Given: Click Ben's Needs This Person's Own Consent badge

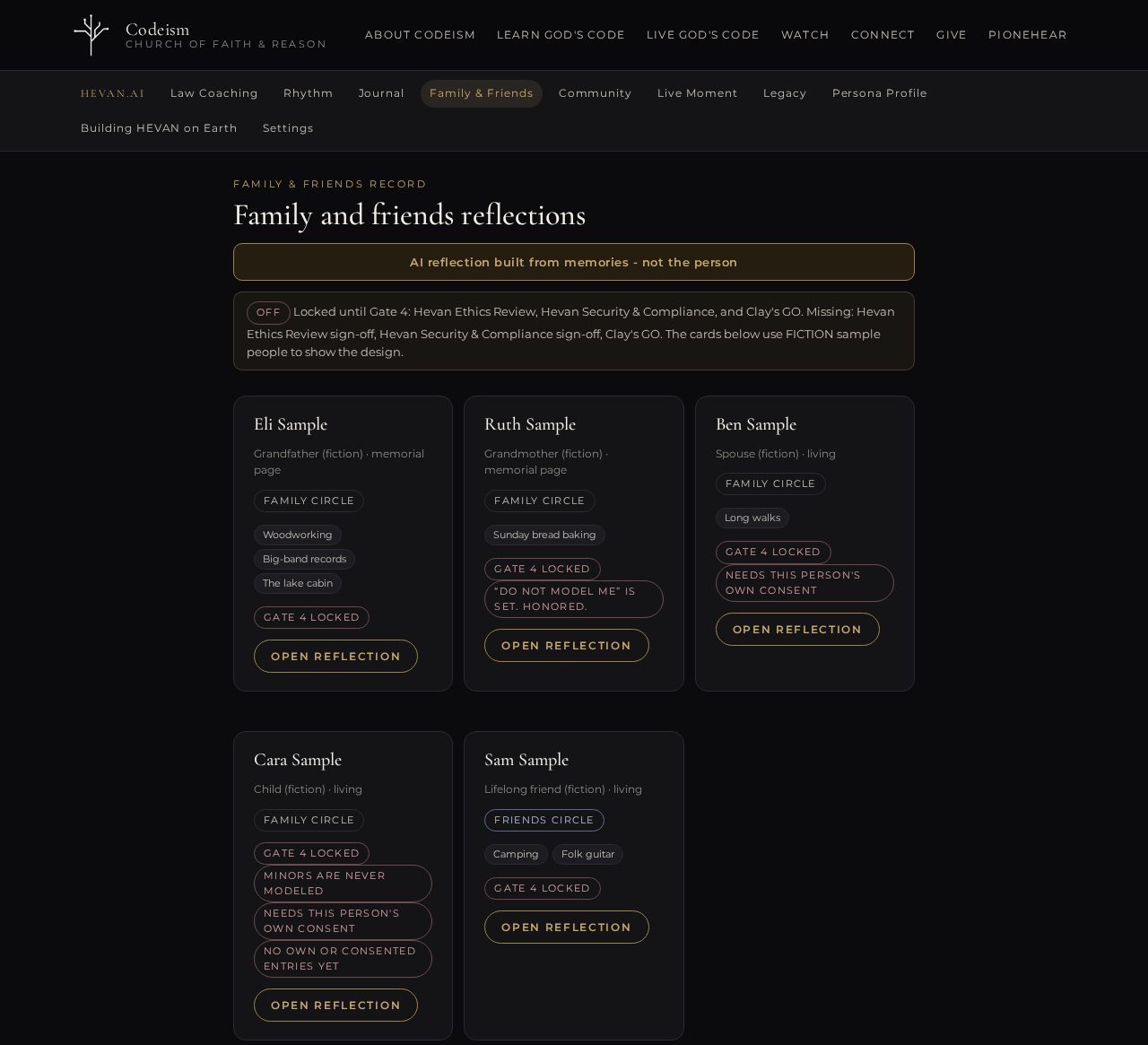Looking at the screenshot, I should click(x=804, y=583).
